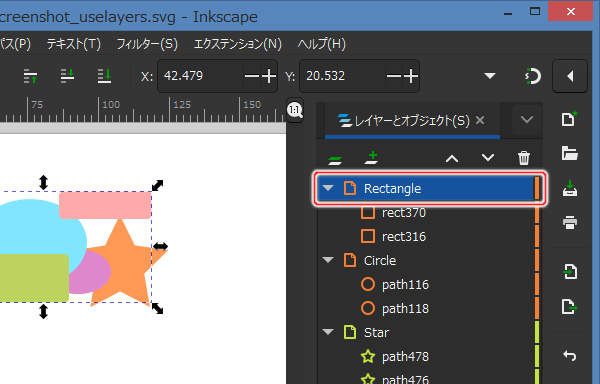This screenshot has width=600, height=384.
Task: Increase the X value
Action: [x=269, y=76]
